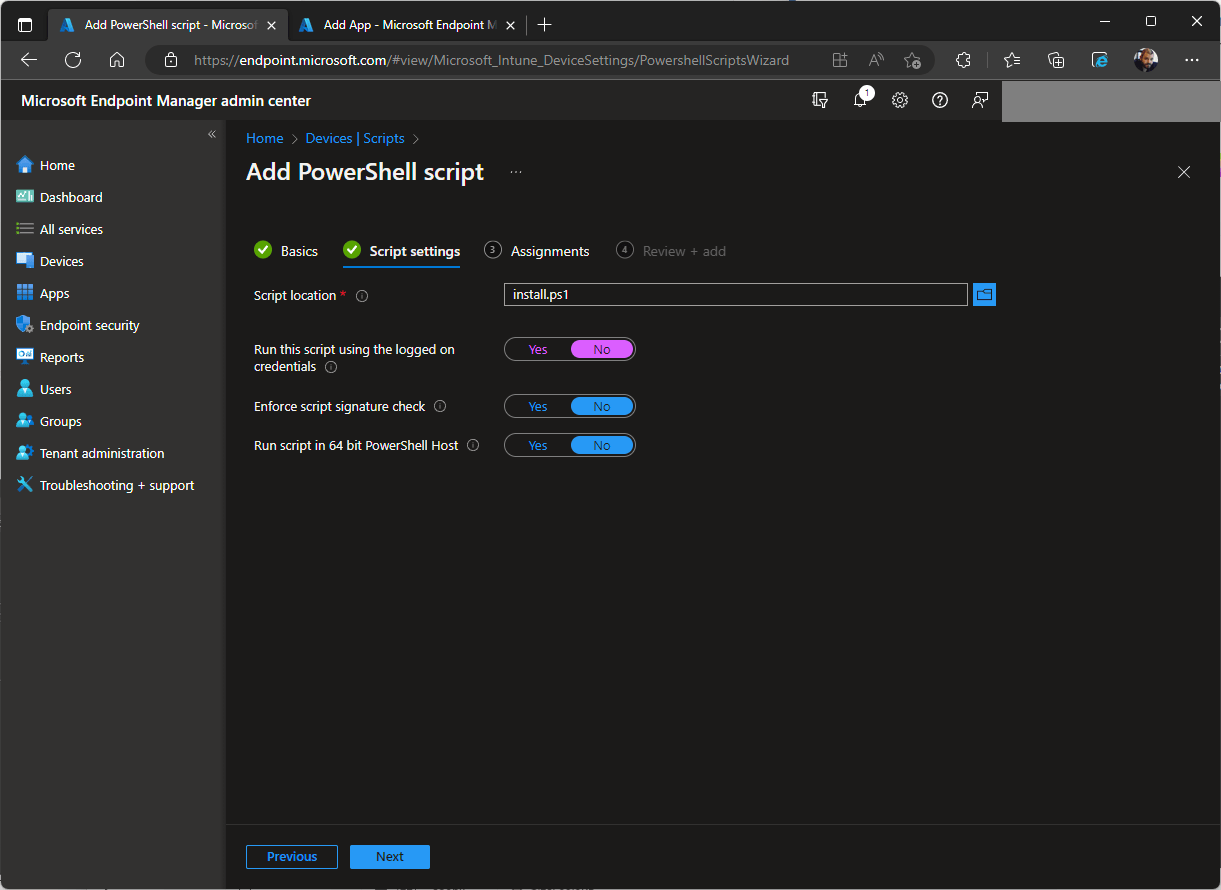Open browser Collections icon

(1056, 60)
